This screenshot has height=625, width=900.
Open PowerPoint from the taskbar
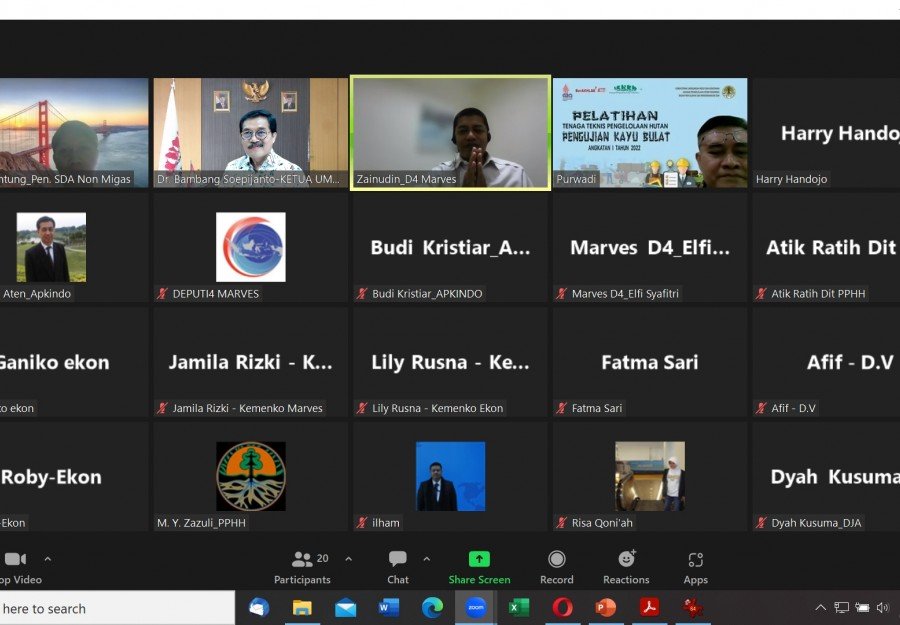pos(606,607)
